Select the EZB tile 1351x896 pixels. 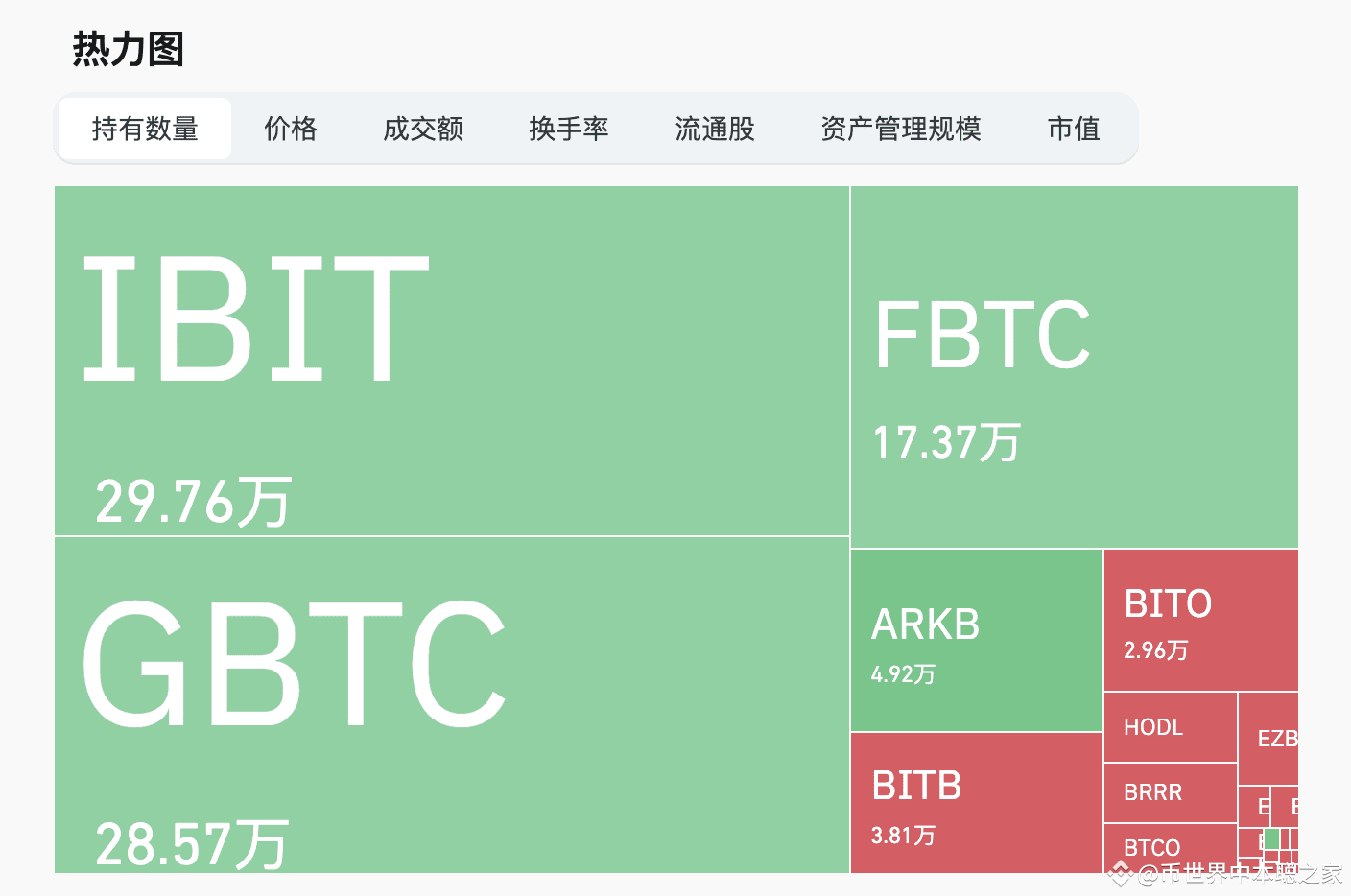(1268, 739)
